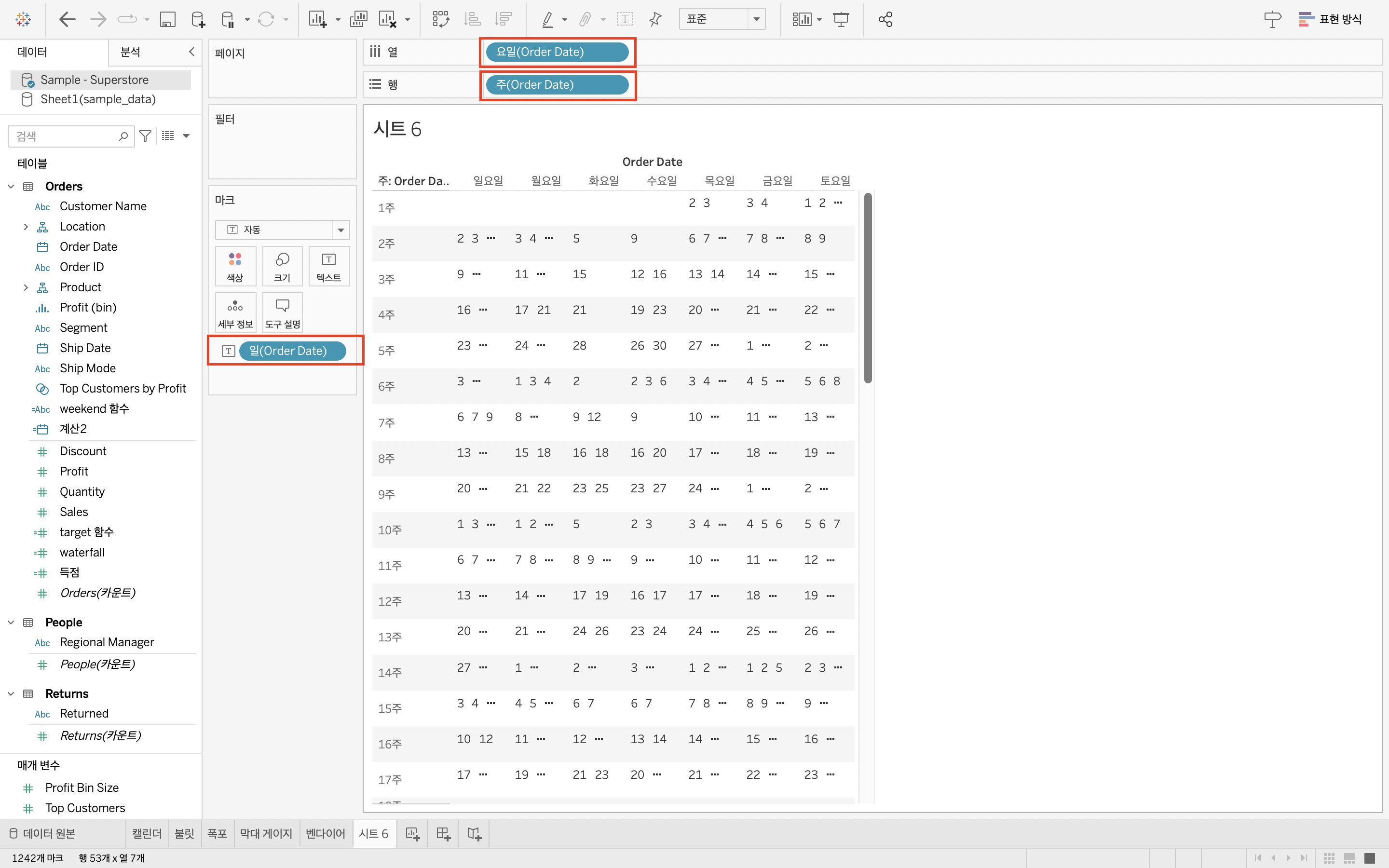Viewport: 1389px width, 868px height.
Task: Click the Save disk icon
Action: tap(167, 19)
